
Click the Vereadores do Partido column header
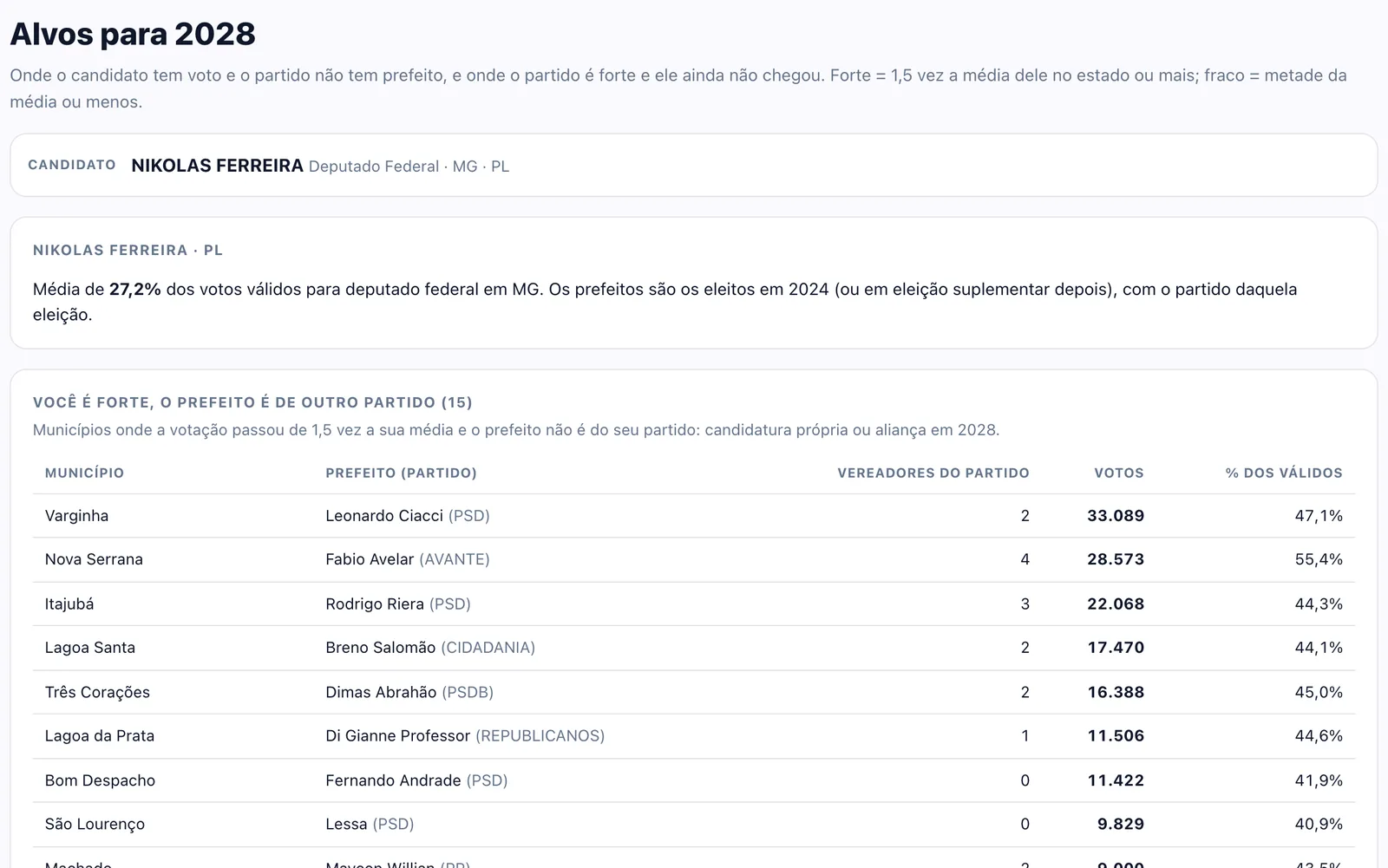pyautogui.click(x=933, y=473)
